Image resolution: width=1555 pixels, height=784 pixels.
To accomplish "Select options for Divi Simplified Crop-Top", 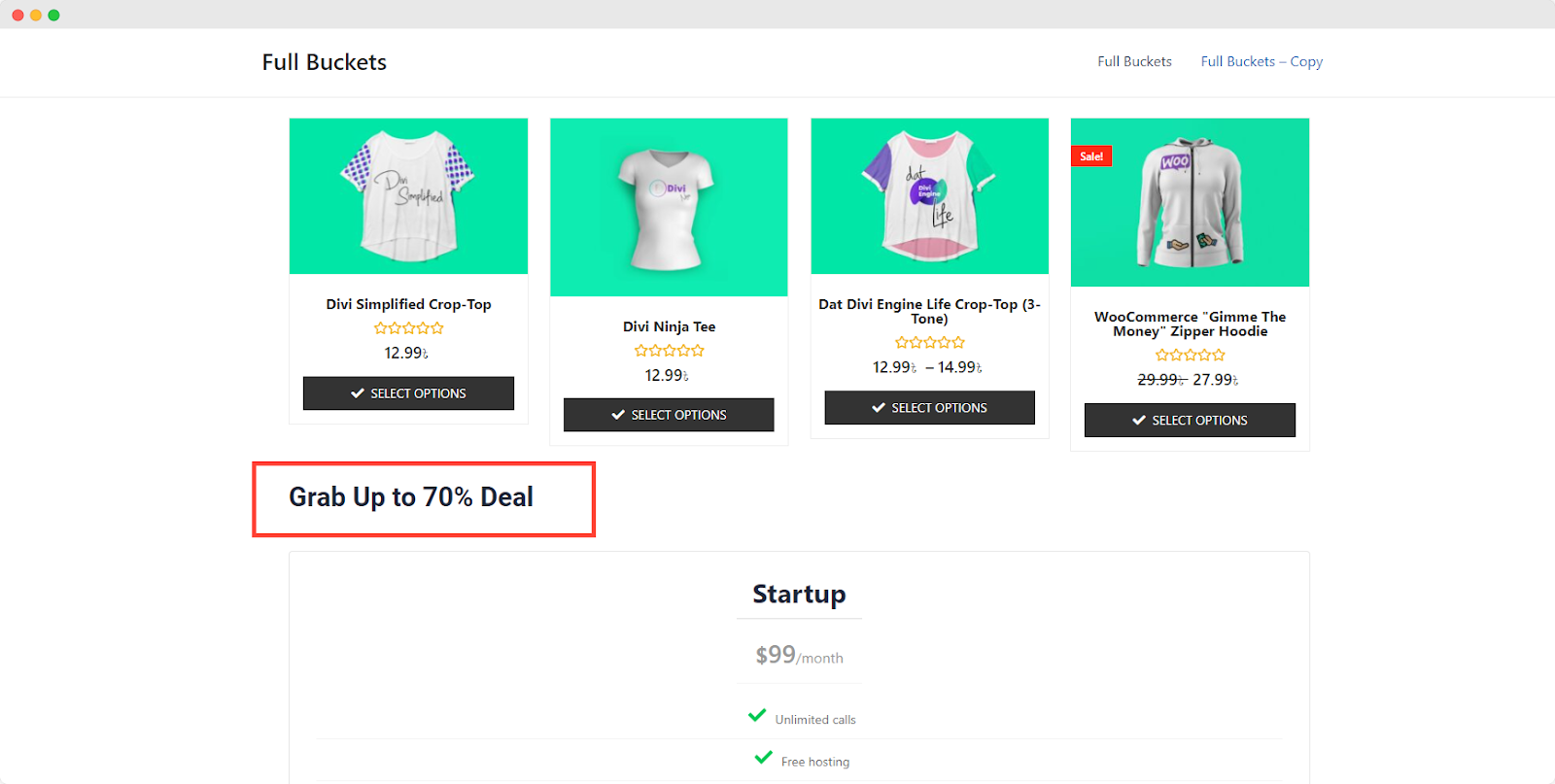I will point(408,393).
